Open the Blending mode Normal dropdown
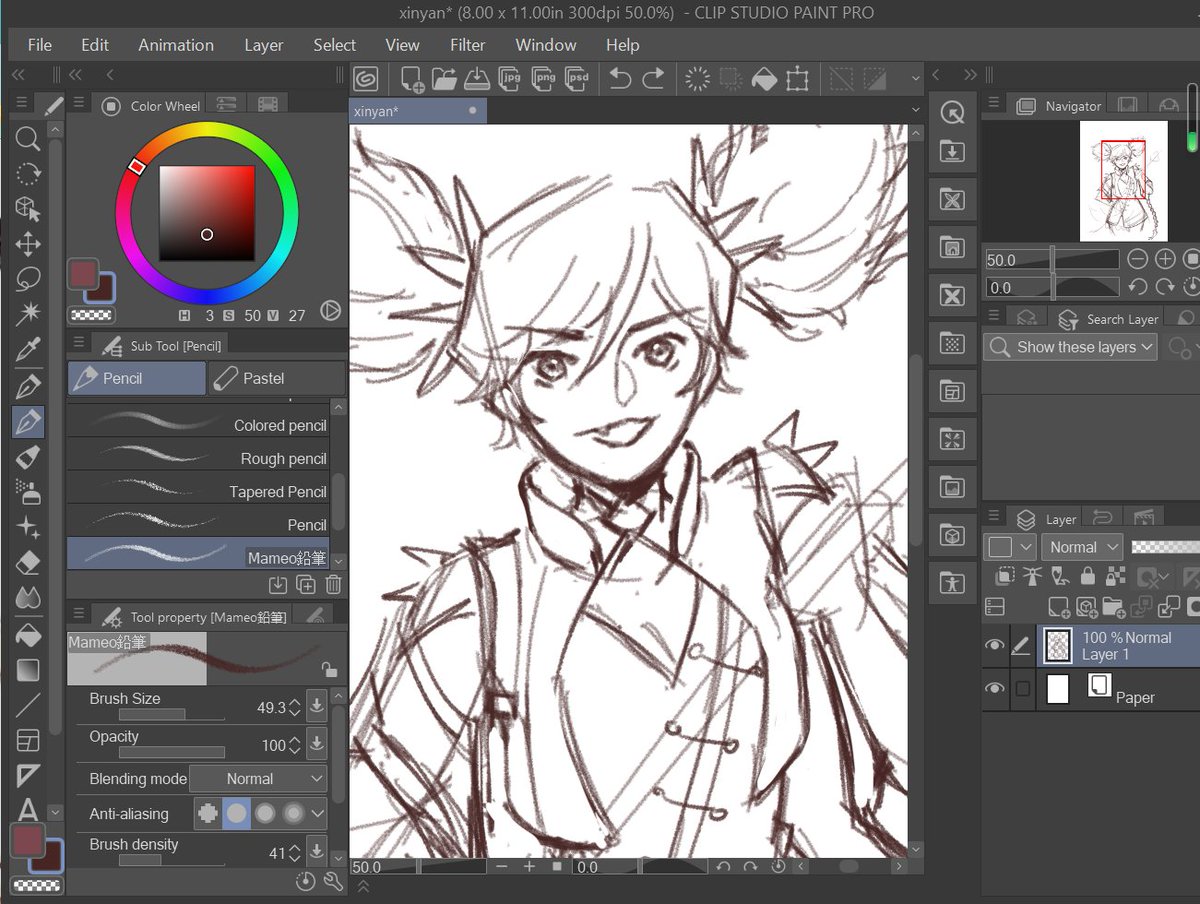 pos(258,779)
